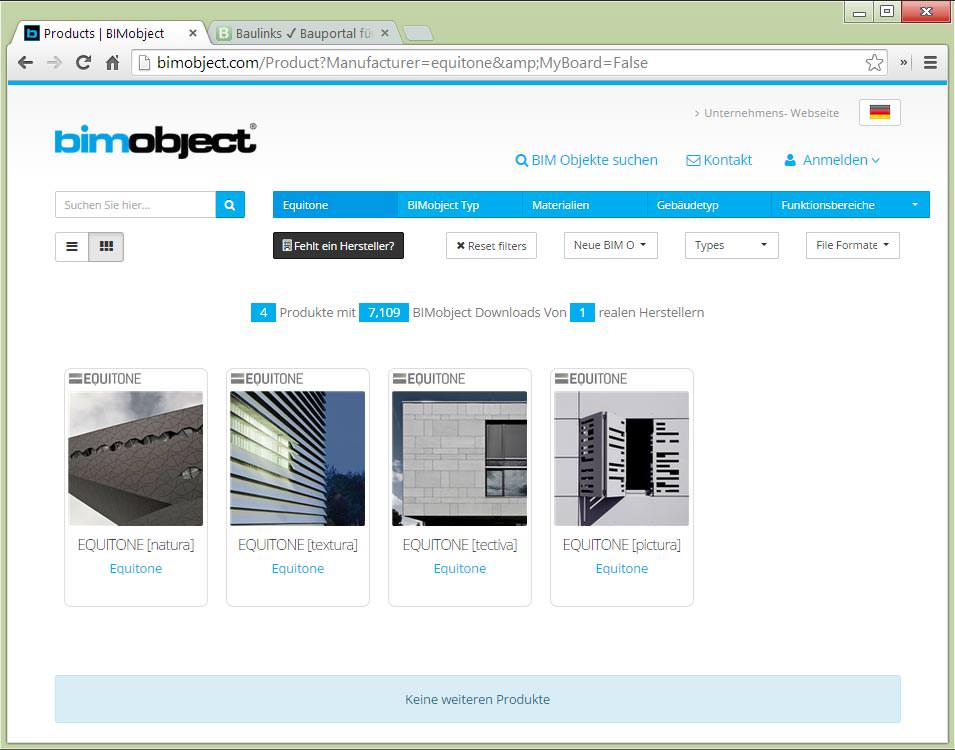Open the browser home icon
The width and height of the screenshot is (955, 750).
tap(112, 62)
